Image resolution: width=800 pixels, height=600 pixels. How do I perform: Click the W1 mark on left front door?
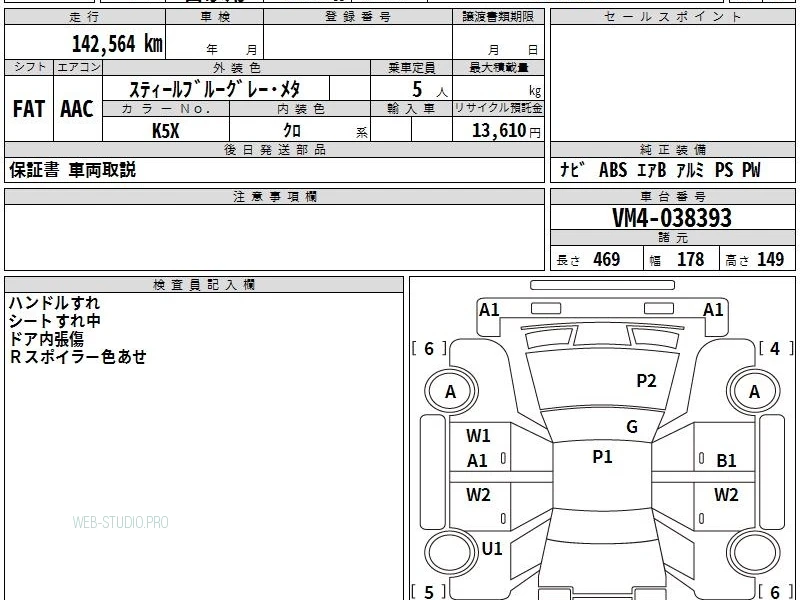pyautogui.click(x=478, y=436)
